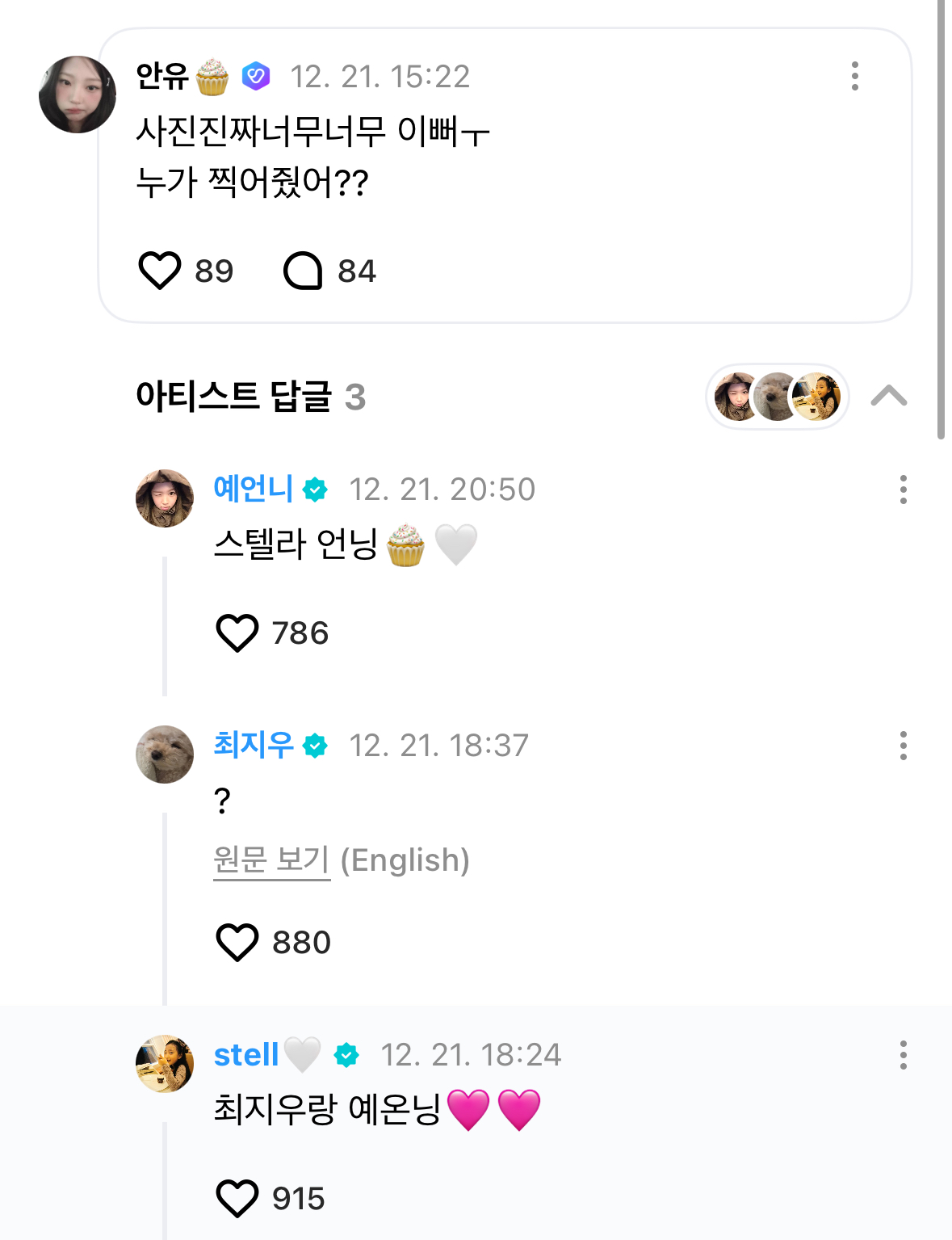Viewport: 952px width, 1240px height.
Task: Open the 예언니 profile picture
Action: tap(165, 498)
